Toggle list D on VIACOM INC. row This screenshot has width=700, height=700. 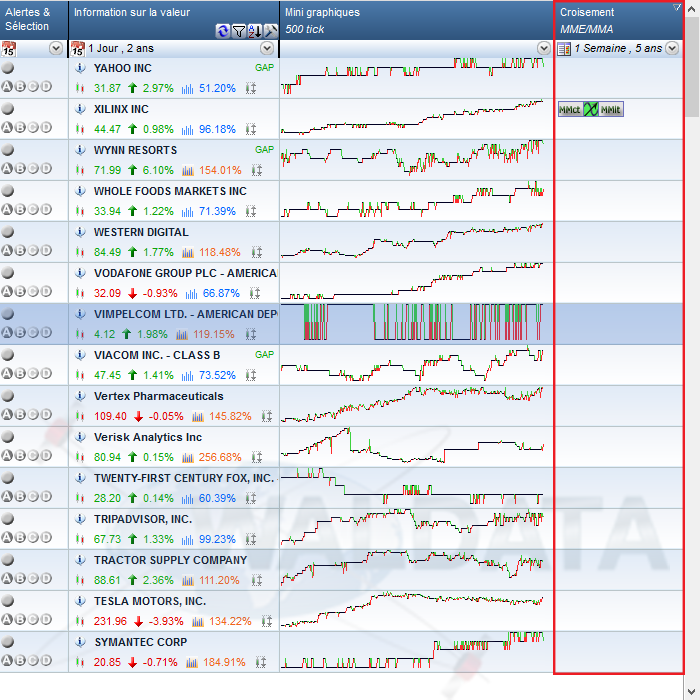(46, 373)
